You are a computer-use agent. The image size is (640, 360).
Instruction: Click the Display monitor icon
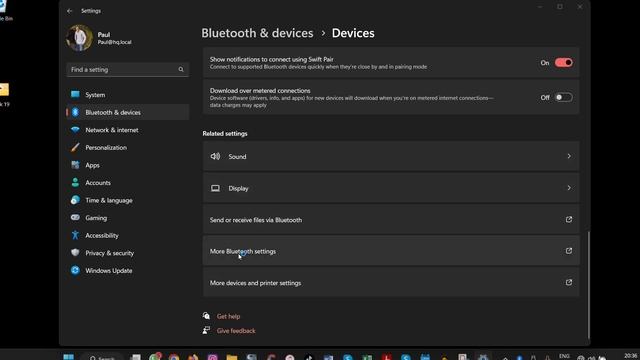215,188
